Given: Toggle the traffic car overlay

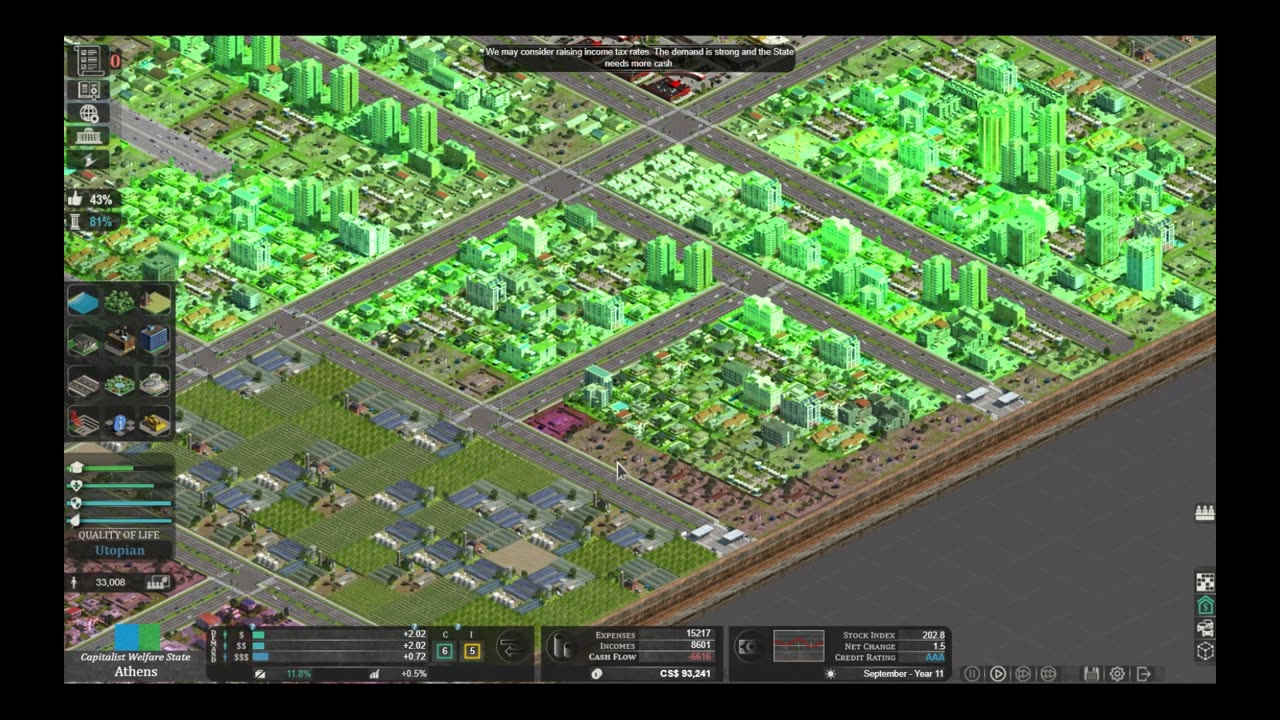Looking at the screenshot, I should 1205,629.
